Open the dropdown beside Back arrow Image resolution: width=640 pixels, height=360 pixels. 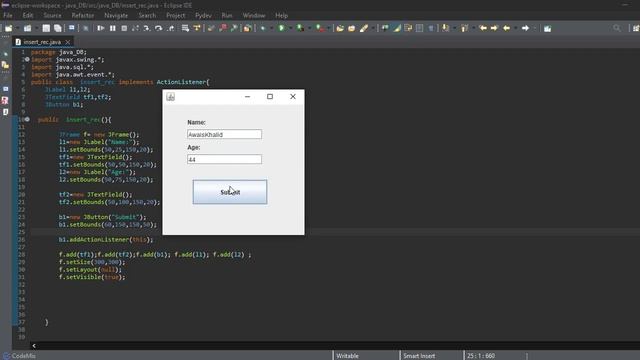[x=516, y=28]
